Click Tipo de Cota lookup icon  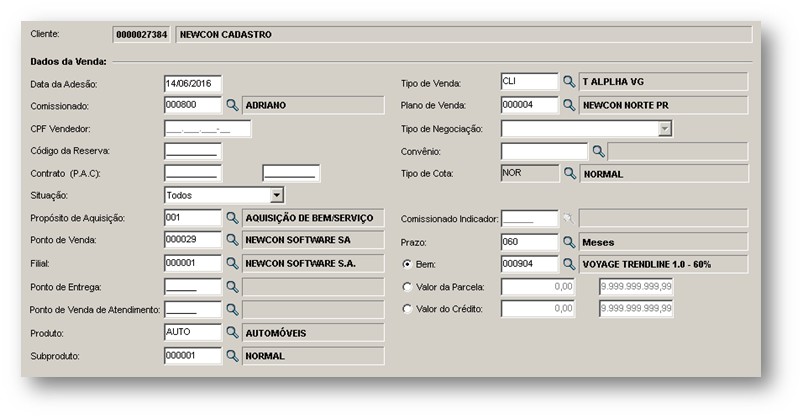(x=569, y=174)
